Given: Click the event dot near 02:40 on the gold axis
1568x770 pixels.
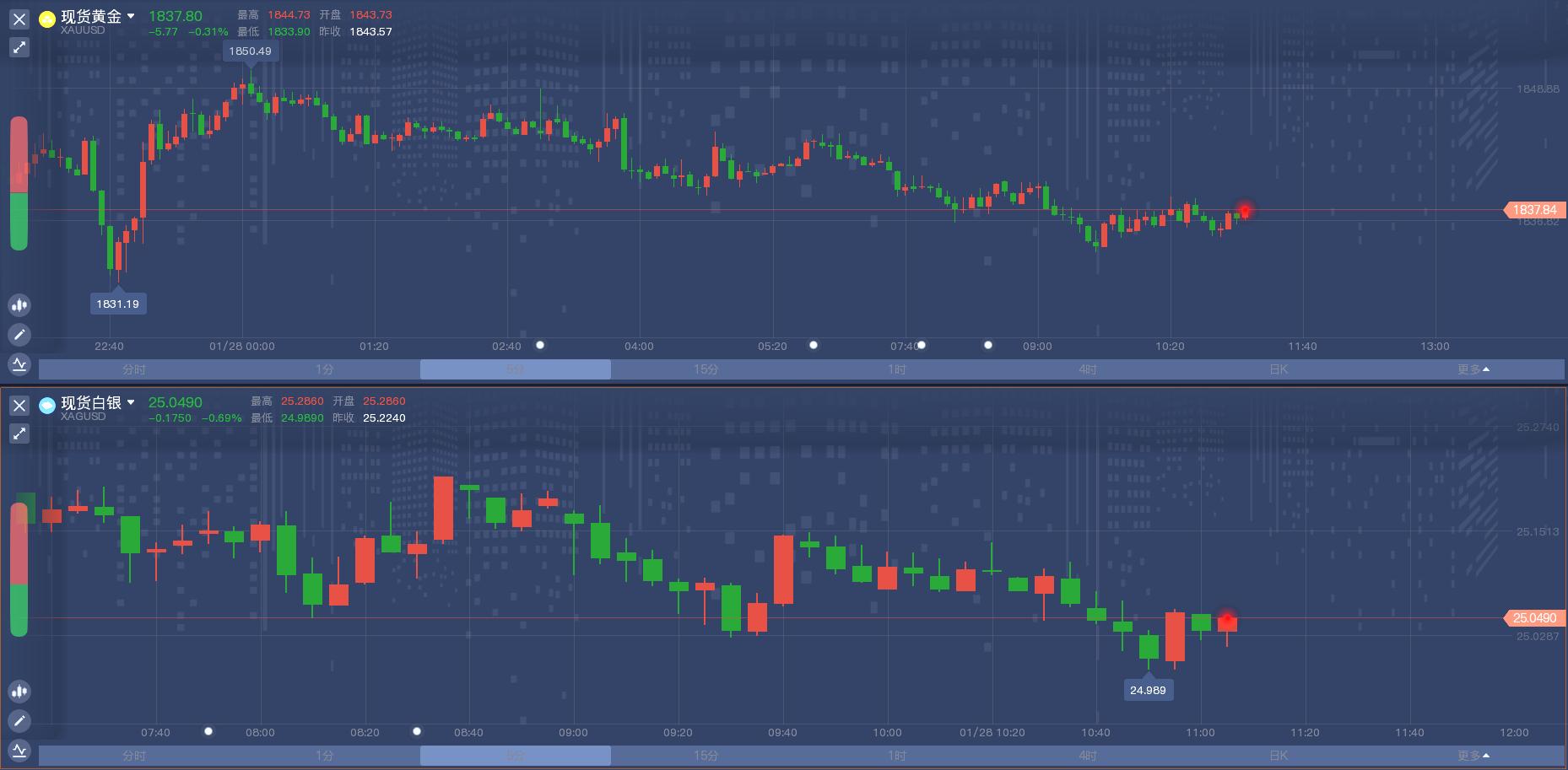Looking at the screenshot, I should (540, 345).
